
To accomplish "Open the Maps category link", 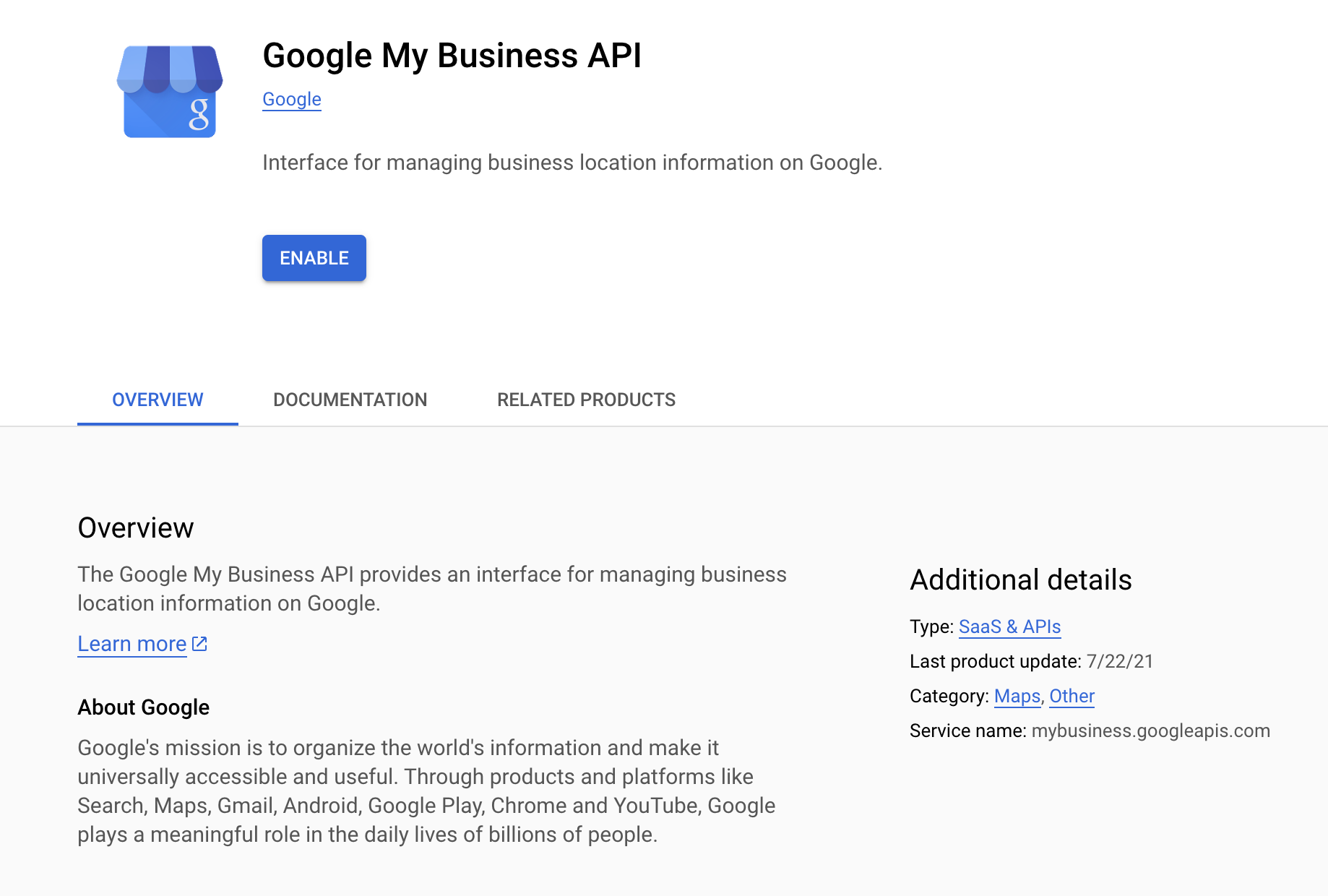I will pyautogui.click(x=1017, y=696).
